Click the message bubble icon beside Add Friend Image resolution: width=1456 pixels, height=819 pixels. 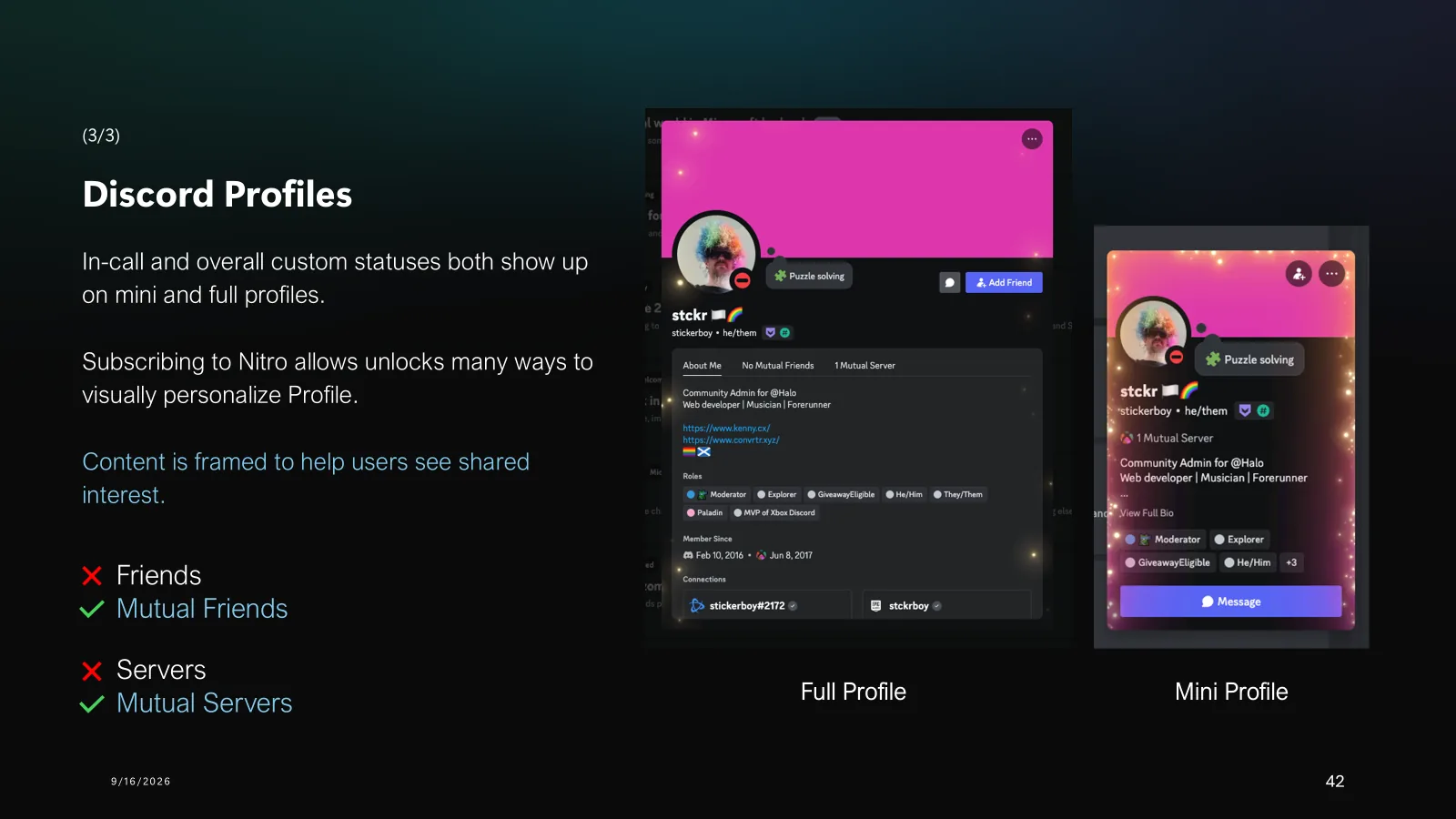(949, 283)
